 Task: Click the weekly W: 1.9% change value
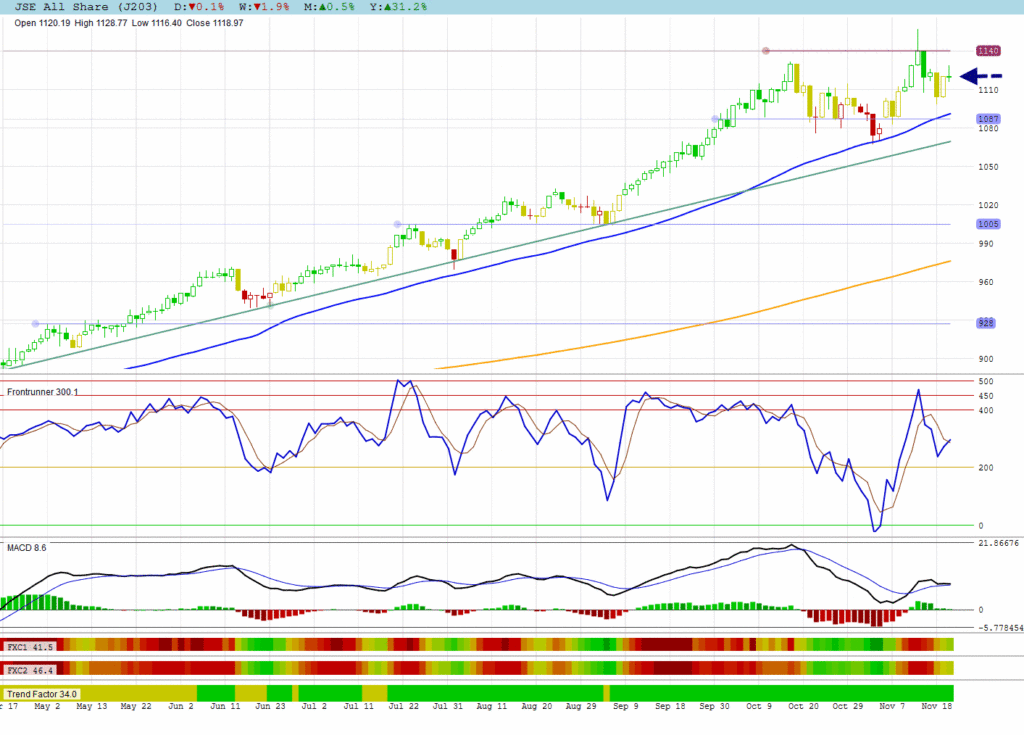255,7
